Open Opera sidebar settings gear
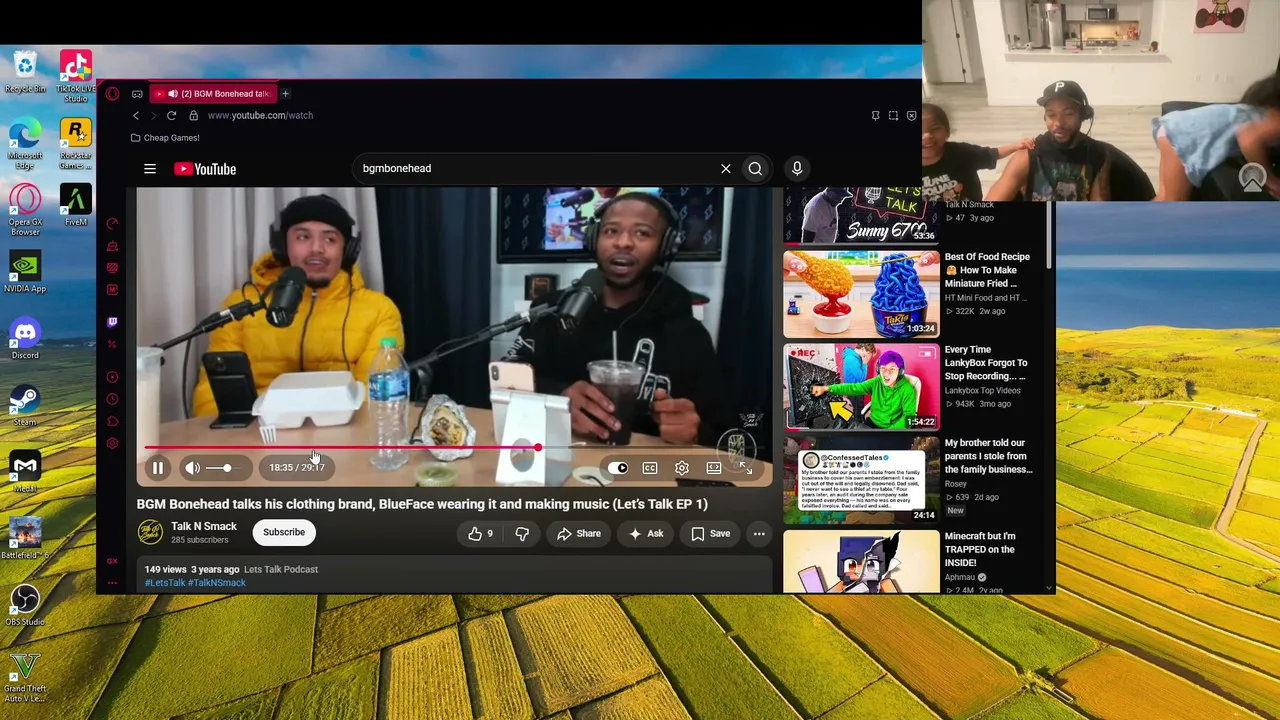This screenshot has width=1280, height=720. tap(112, 443)
